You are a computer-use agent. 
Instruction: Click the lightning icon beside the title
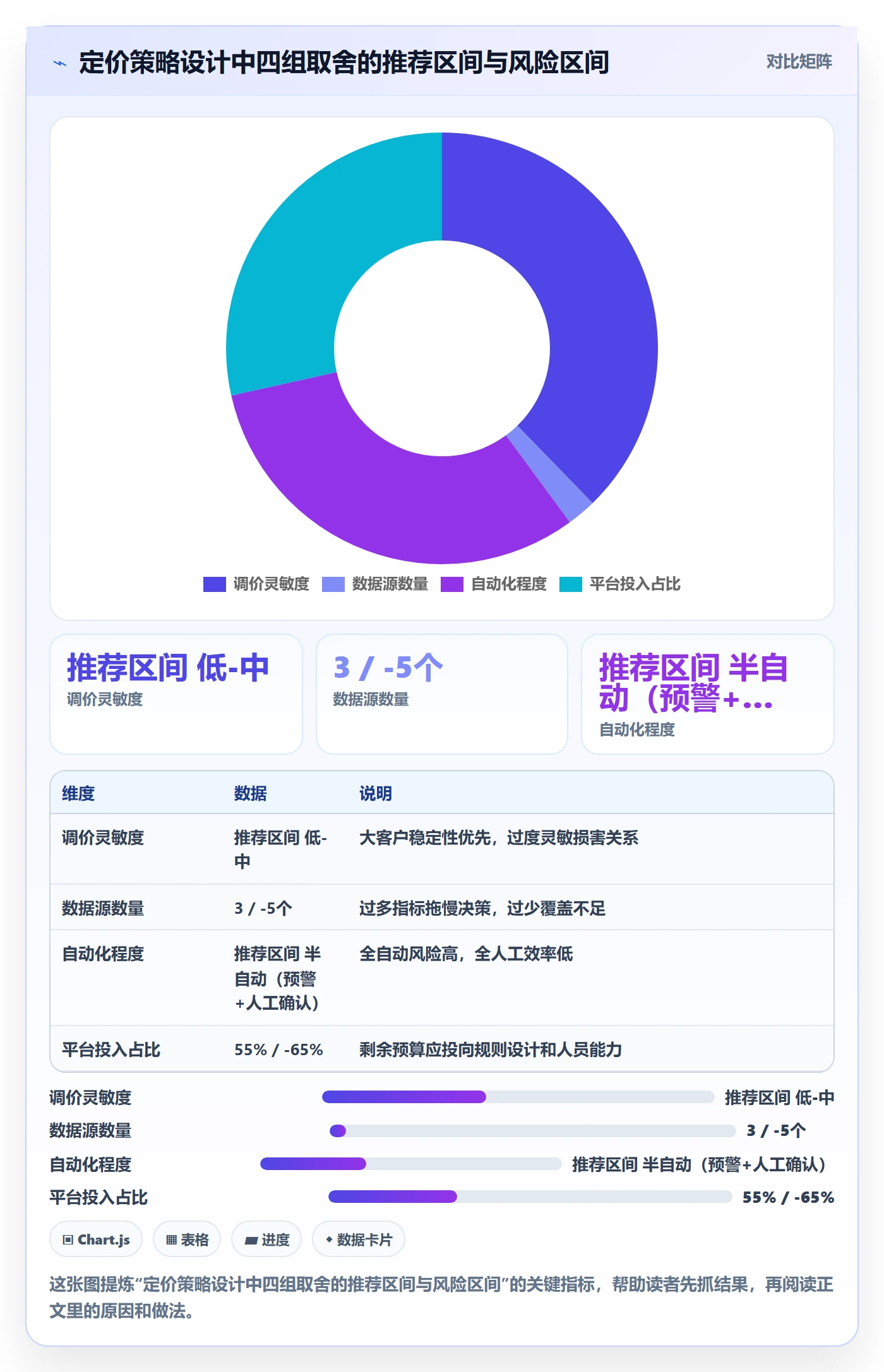(x=60, y=63)
